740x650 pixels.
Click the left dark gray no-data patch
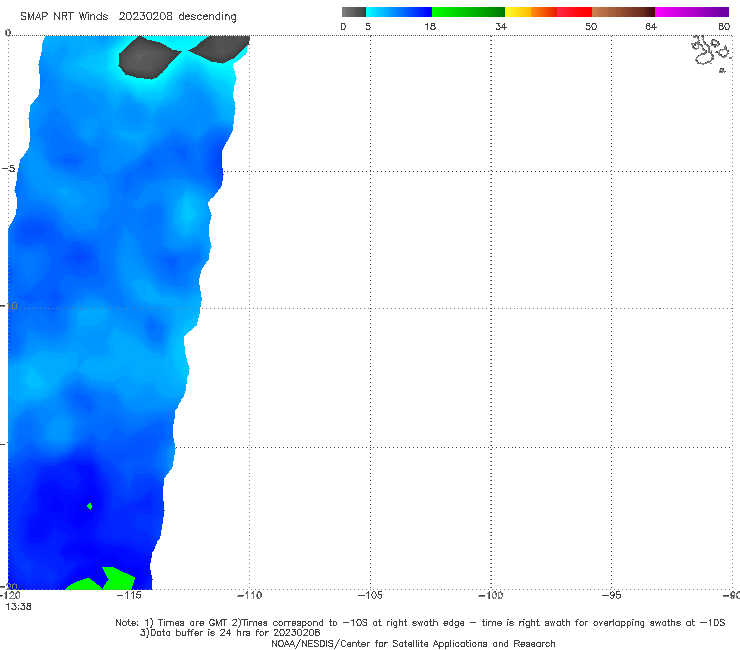148,59
